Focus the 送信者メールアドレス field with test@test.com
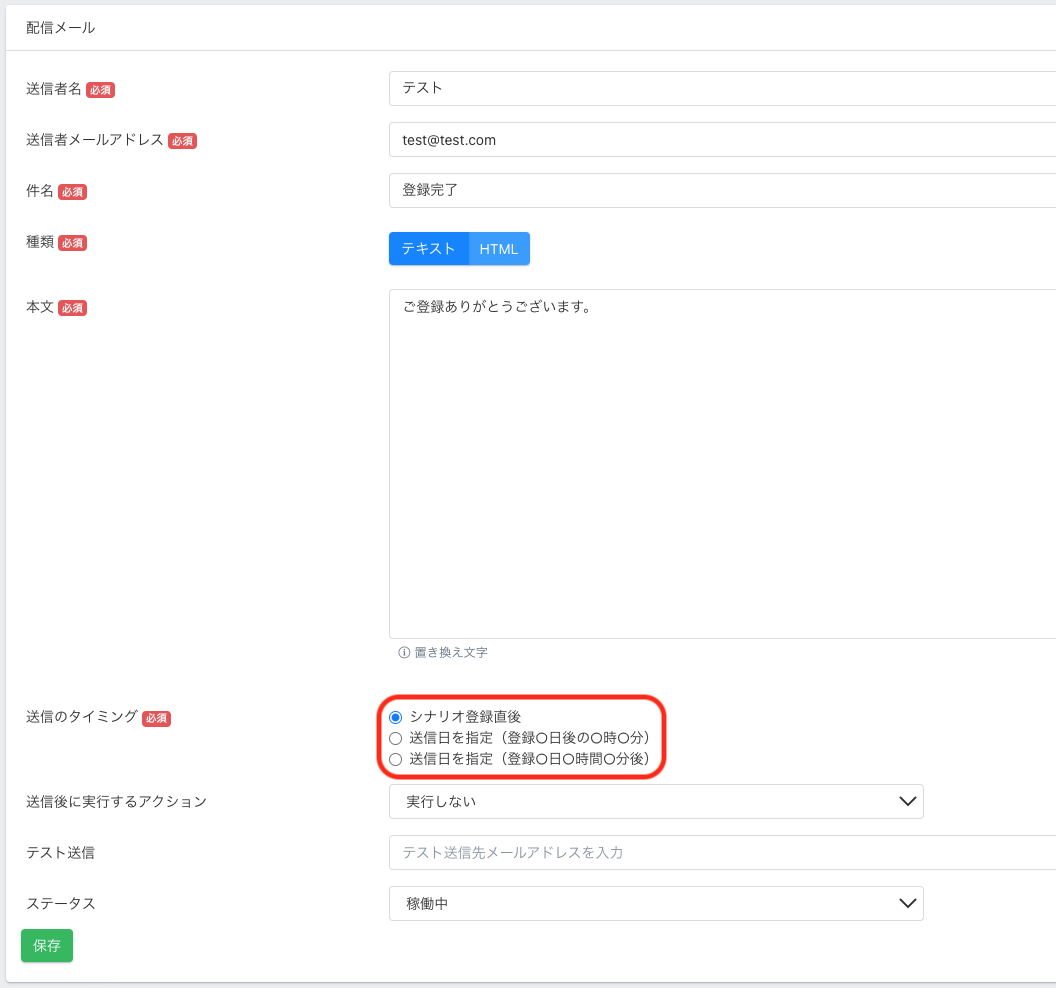The image size is (1056, 988). [720, 140]
